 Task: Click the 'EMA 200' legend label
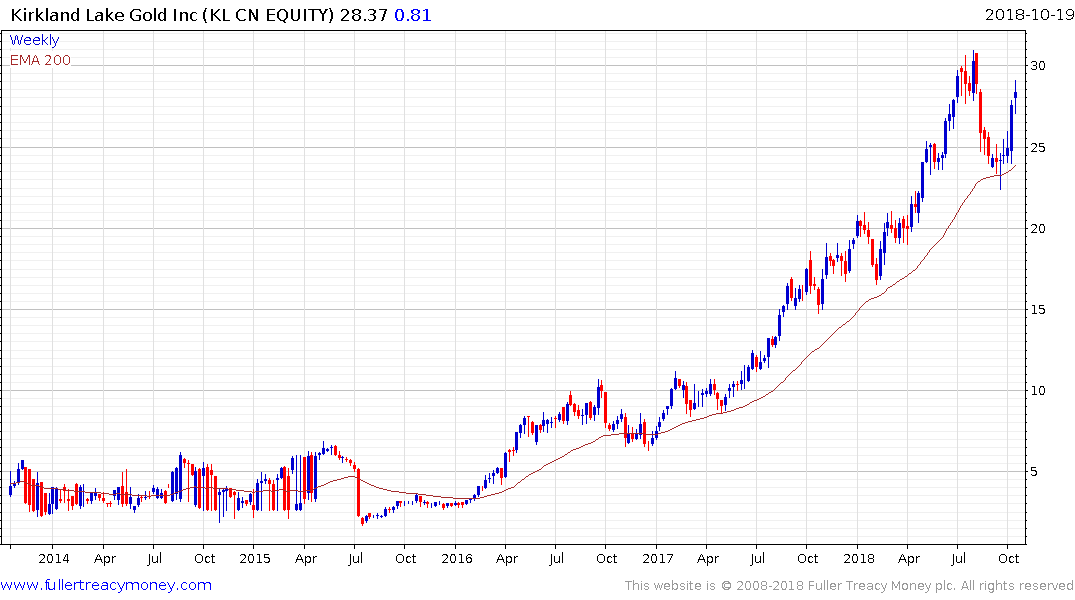tap(40, 60)
